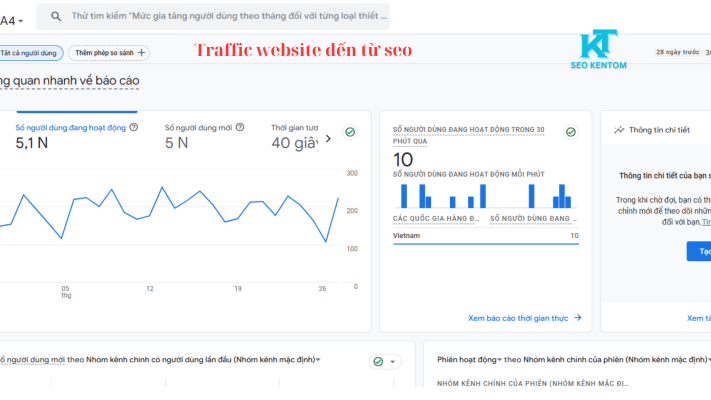Image resolution: width=711 pixels, height=400 pixels.
Task: Select the Vietnam country row
Action: pyautogui.click(x=486, y=236)
